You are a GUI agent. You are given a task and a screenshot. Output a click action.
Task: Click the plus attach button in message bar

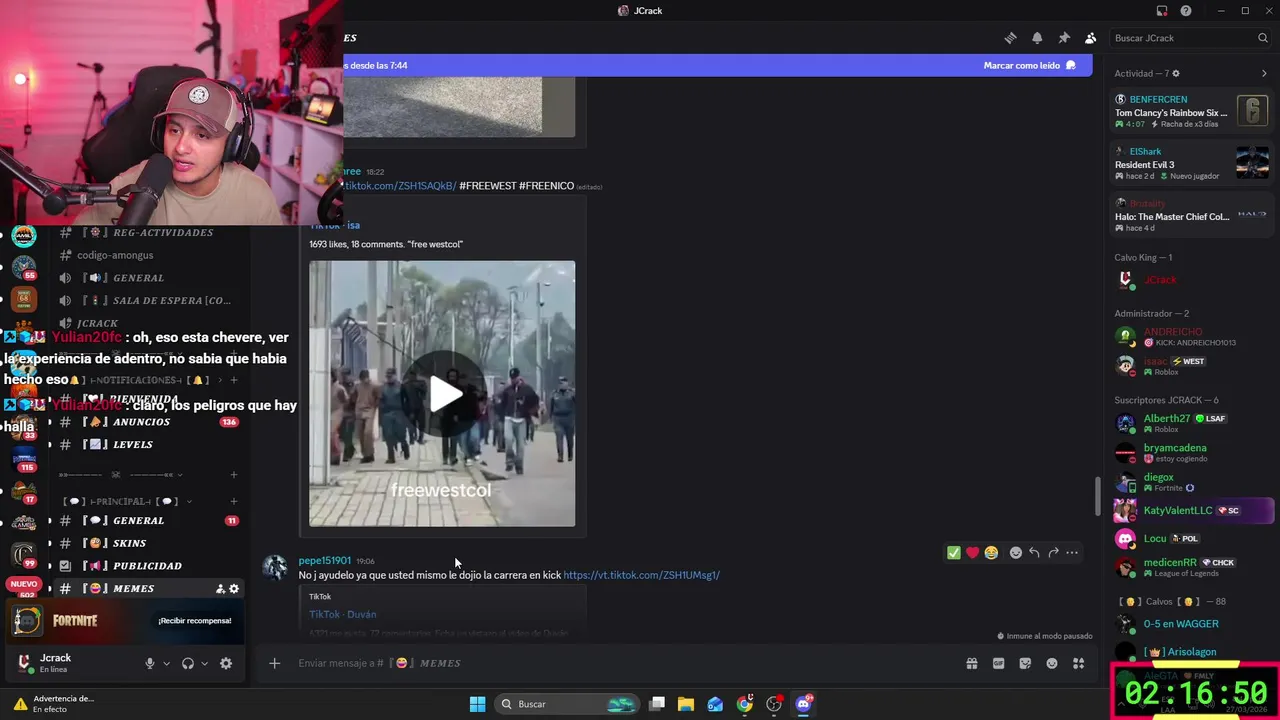pyautogui.click(x=274, y=663)
